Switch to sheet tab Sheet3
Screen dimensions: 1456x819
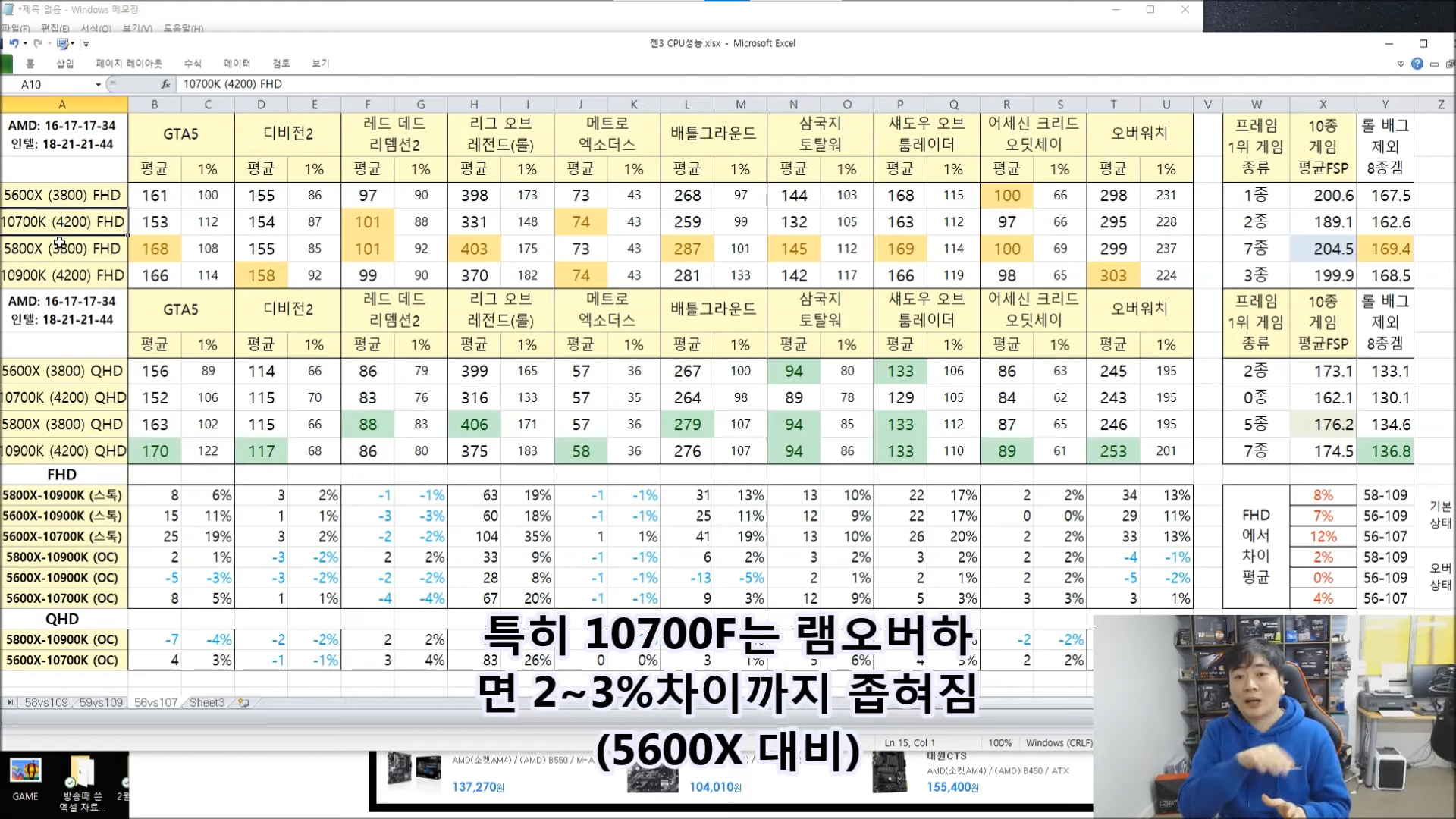point(207,703)
